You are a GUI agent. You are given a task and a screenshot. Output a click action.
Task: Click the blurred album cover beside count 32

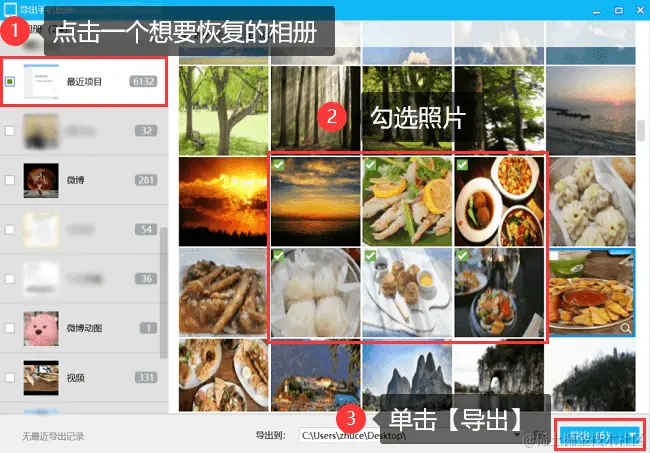[x=41, y=131]
